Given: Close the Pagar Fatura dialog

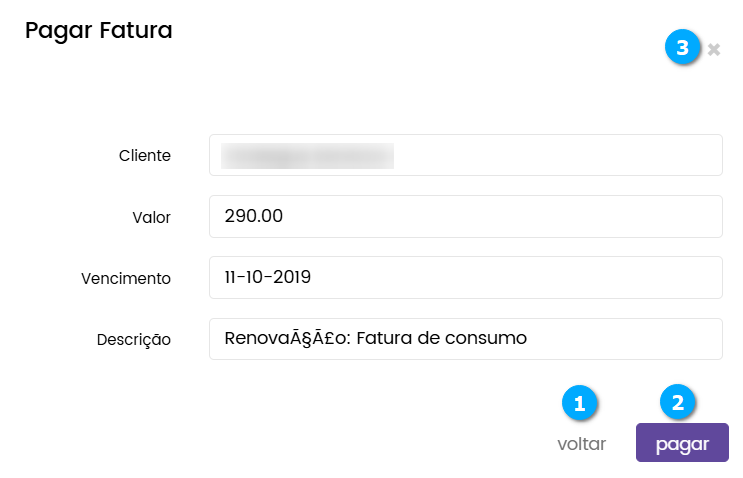Looking at the screenshot, I should 714,49.
